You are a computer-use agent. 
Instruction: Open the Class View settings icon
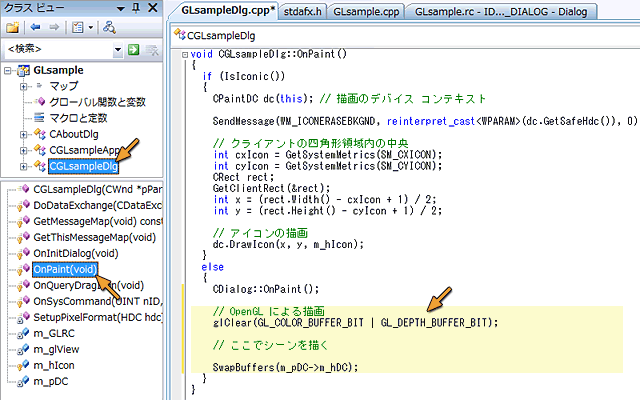point(78,27)
